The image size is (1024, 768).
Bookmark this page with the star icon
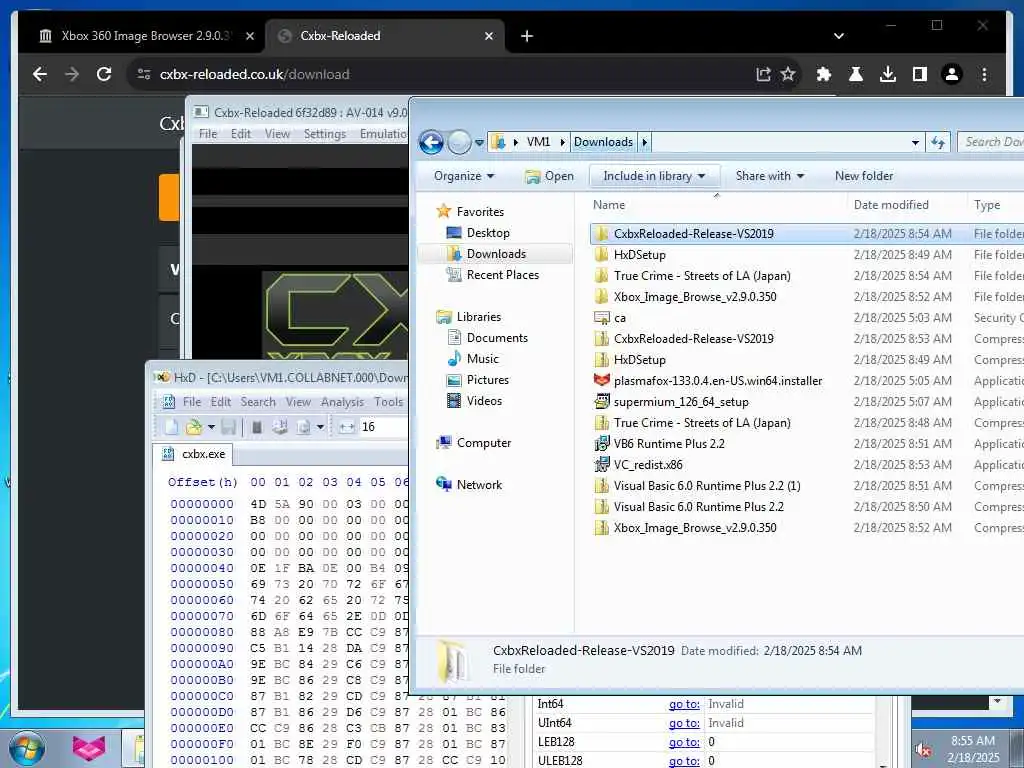(788, 74)
